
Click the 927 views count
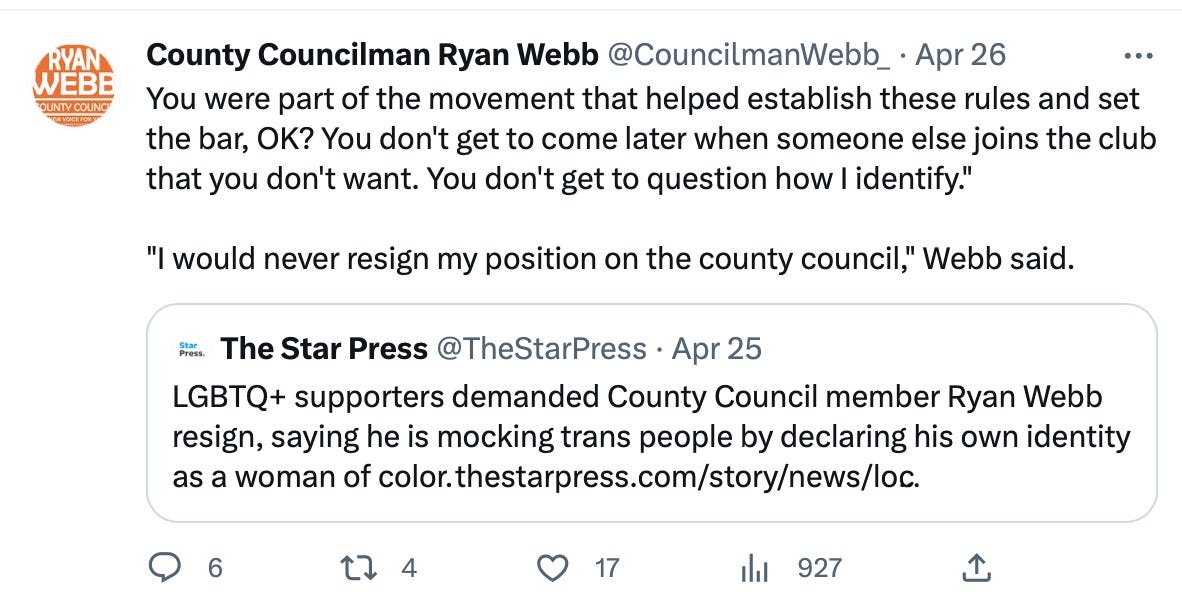pos(819,568)
